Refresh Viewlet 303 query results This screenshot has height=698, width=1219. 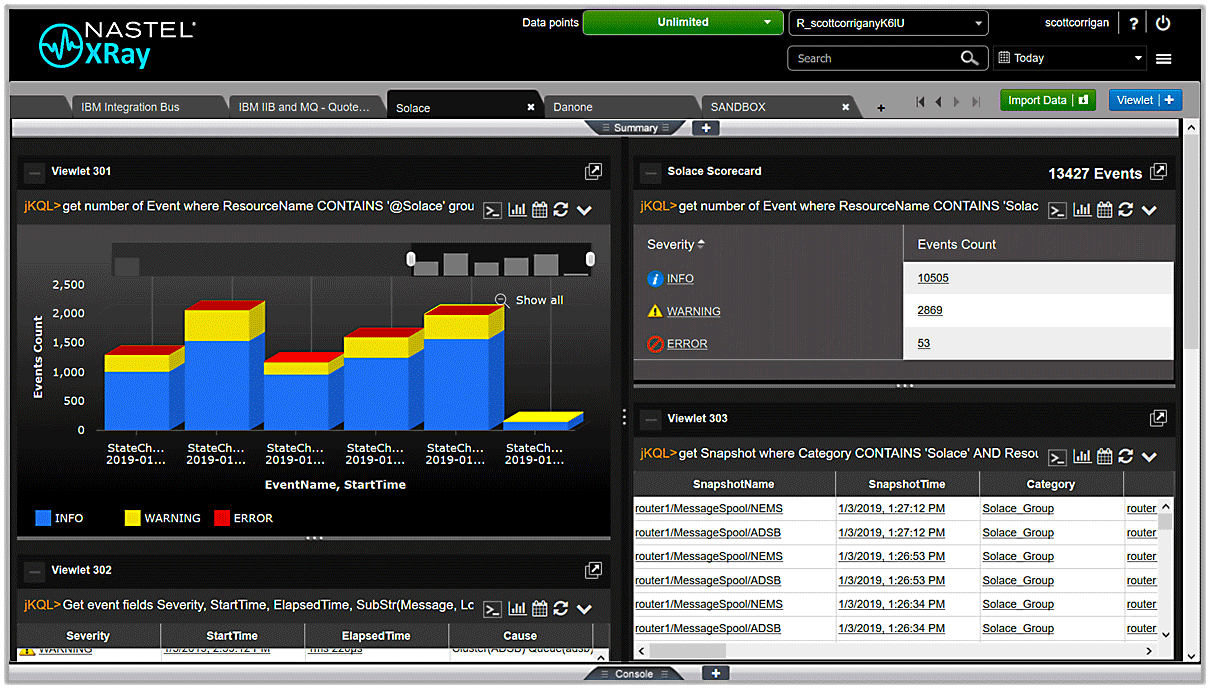coord(1126,457)
